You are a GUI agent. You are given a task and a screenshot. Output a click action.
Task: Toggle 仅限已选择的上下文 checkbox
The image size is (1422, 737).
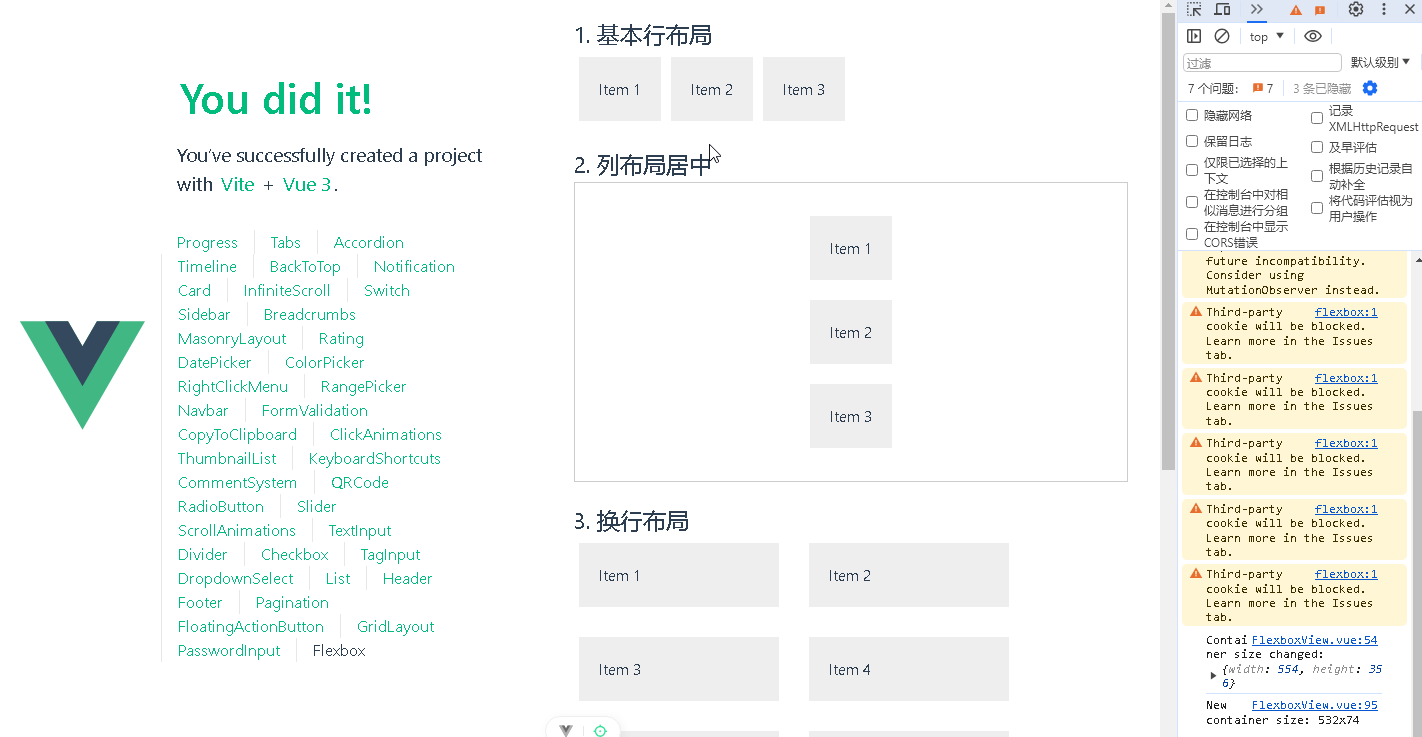1192,170
